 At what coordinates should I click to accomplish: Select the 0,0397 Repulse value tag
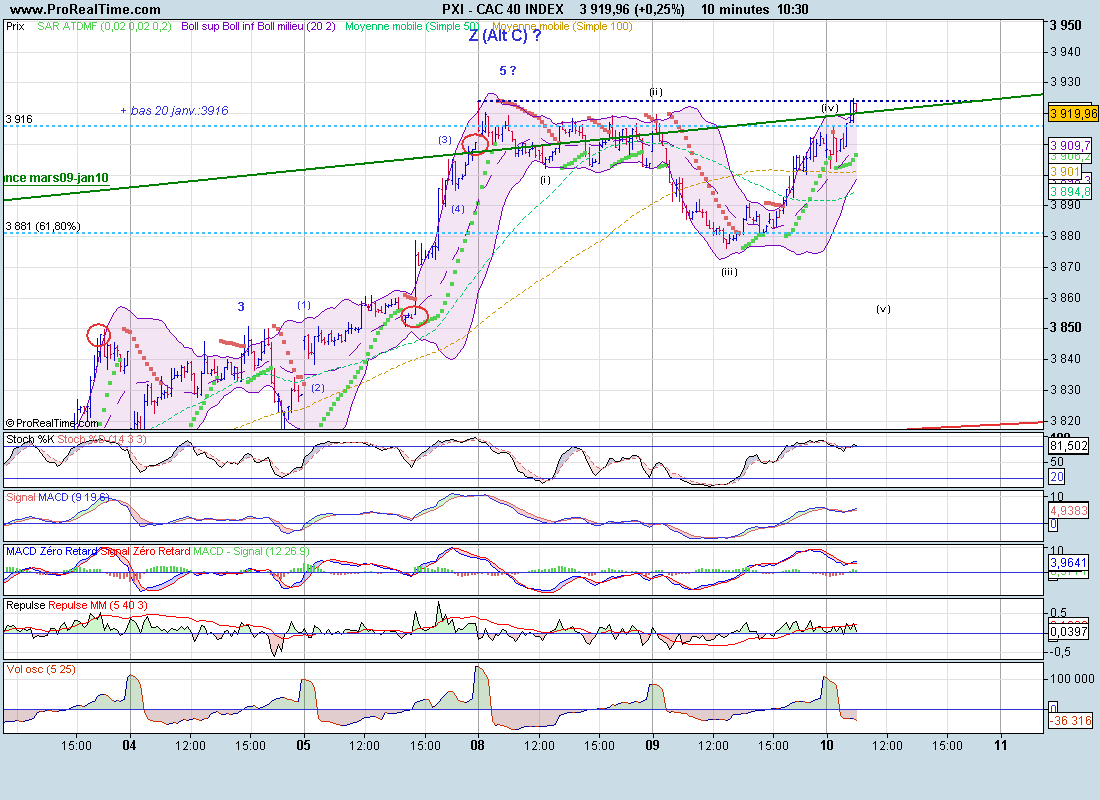(1068, 632)
